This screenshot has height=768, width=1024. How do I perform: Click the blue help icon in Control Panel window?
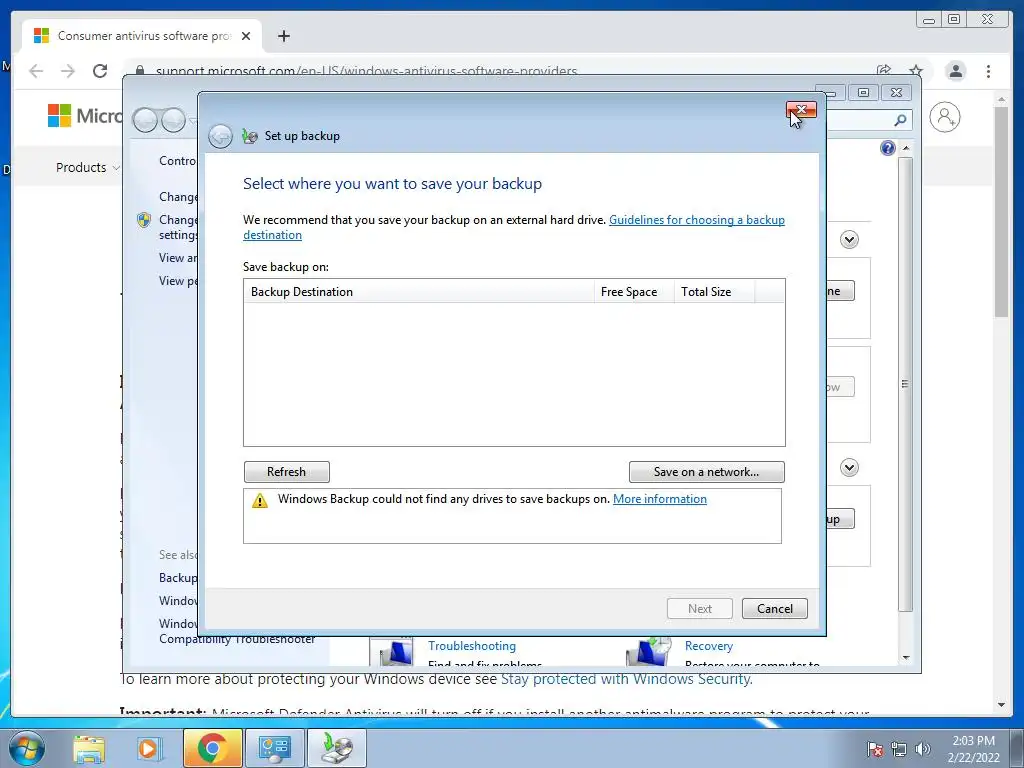click(x=888, y=148)
